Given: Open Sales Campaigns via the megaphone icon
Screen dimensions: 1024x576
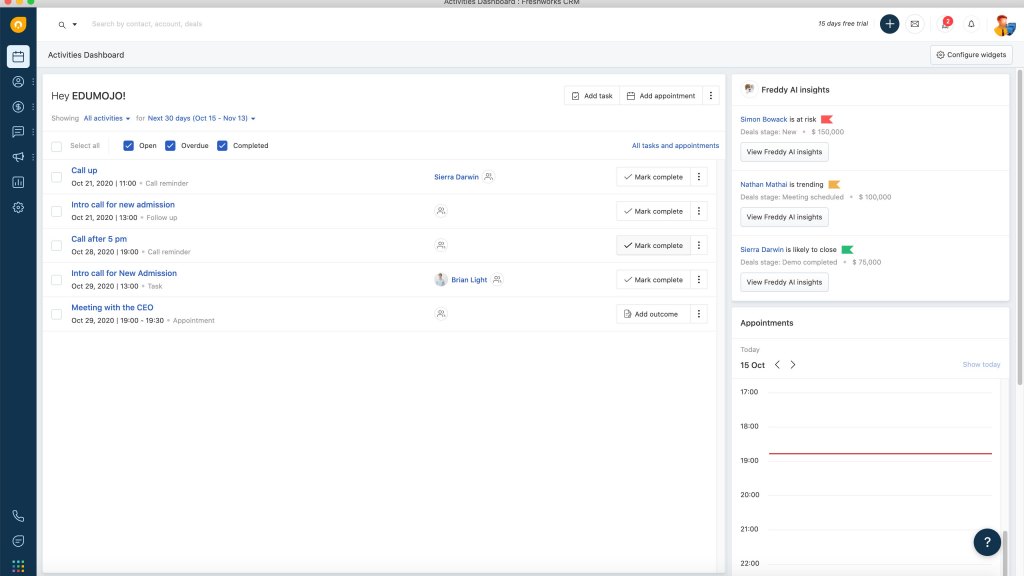Looking at the screenshot, I should coord(17,156).
